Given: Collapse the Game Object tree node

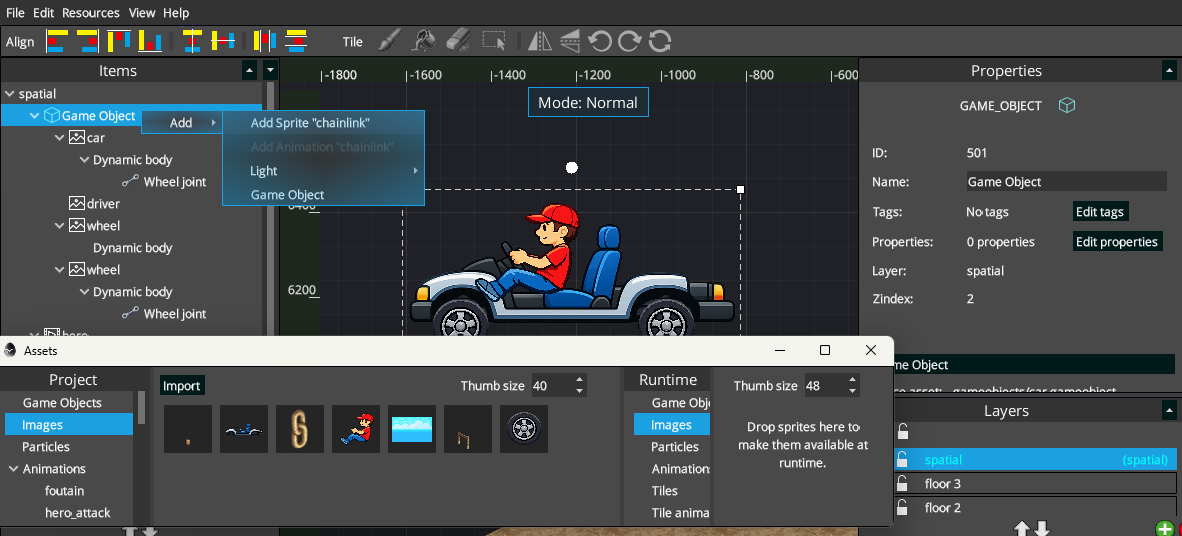Looking at the screenshot, I should [34, 116].
